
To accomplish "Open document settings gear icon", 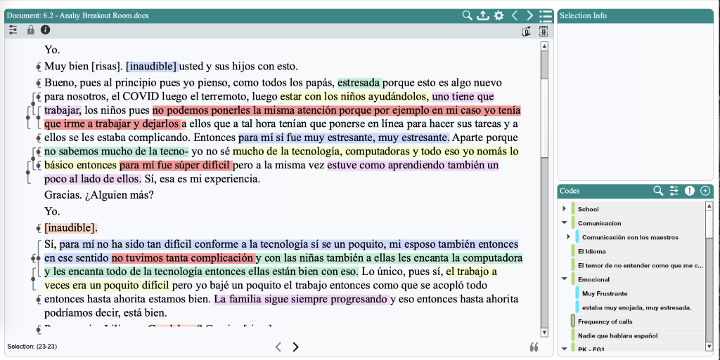I will click(x=499, y=16).
